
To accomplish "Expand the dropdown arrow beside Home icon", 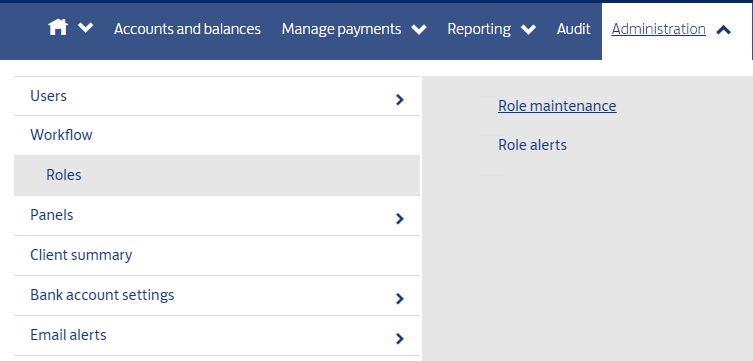I will pyautogui.click(x=85, y=28).
